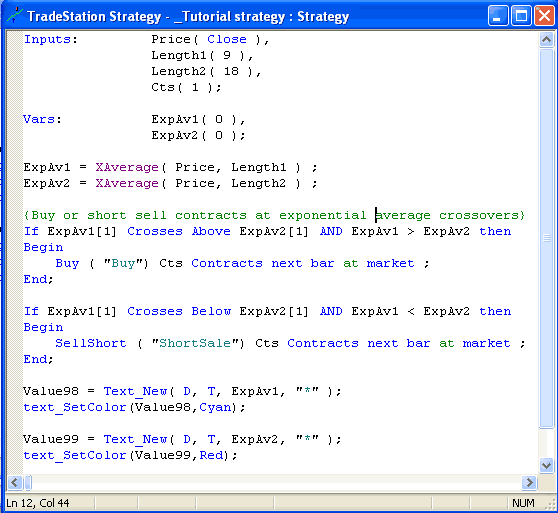
Task: Click the vertical scrollbar up arrow
Action: pyautogui.click(x=547, y=39)
